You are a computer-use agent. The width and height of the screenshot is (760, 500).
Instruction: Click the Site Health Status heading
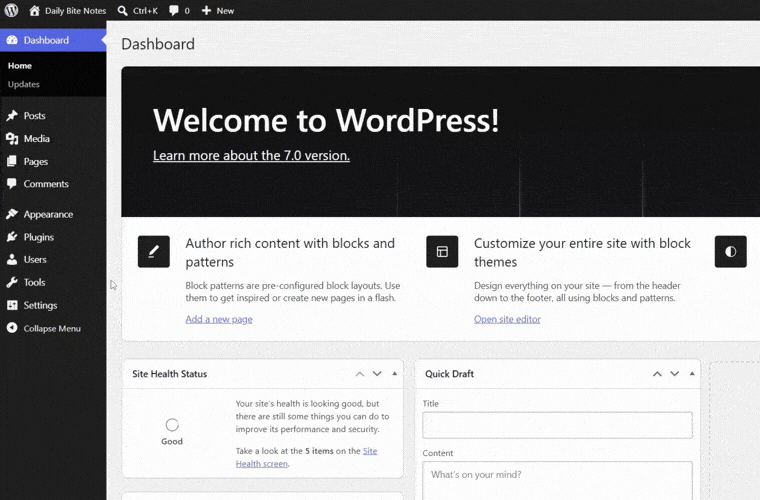click(170, 374)
